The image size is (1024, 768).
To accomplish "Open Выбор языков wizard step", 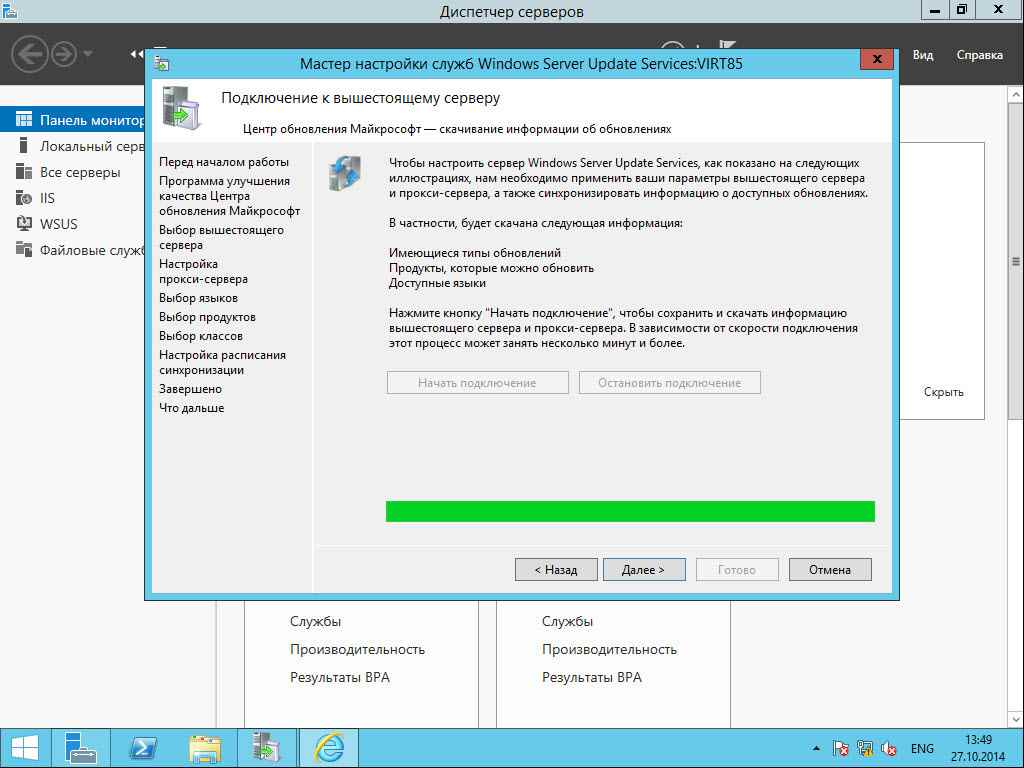I will pos(199,298).
